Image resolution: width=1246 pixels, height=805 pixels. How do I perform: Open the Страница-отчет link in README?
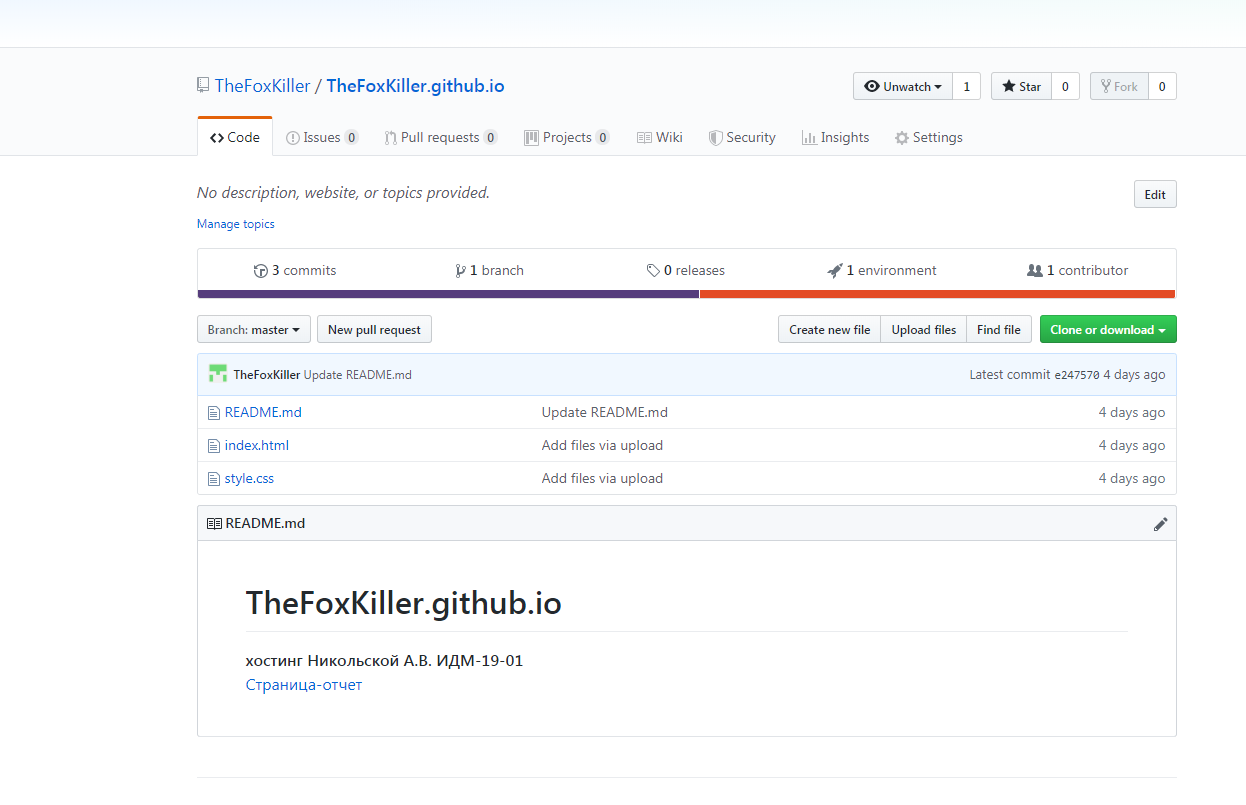(x=304, y=685)
